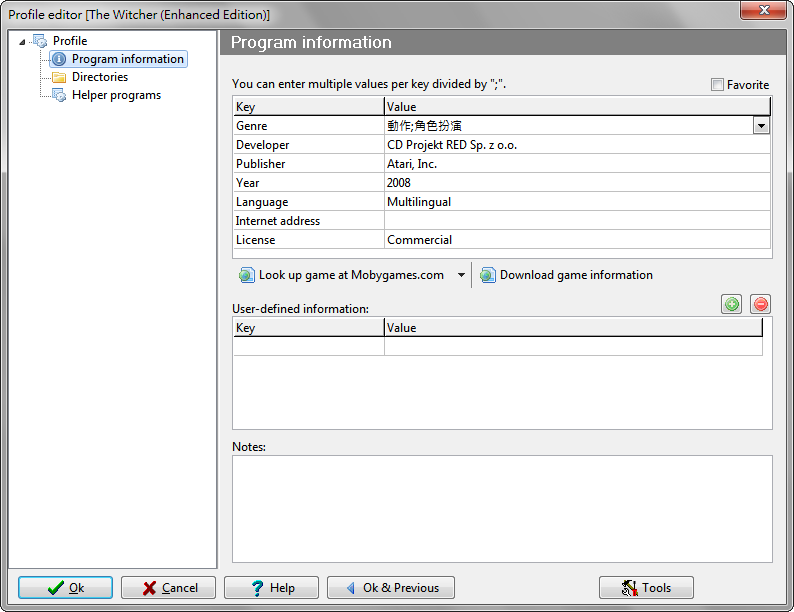Open the Tools button menu
The height and width of the screenshot is (612, 794).
pyautogui.click(x=646, y=588)
